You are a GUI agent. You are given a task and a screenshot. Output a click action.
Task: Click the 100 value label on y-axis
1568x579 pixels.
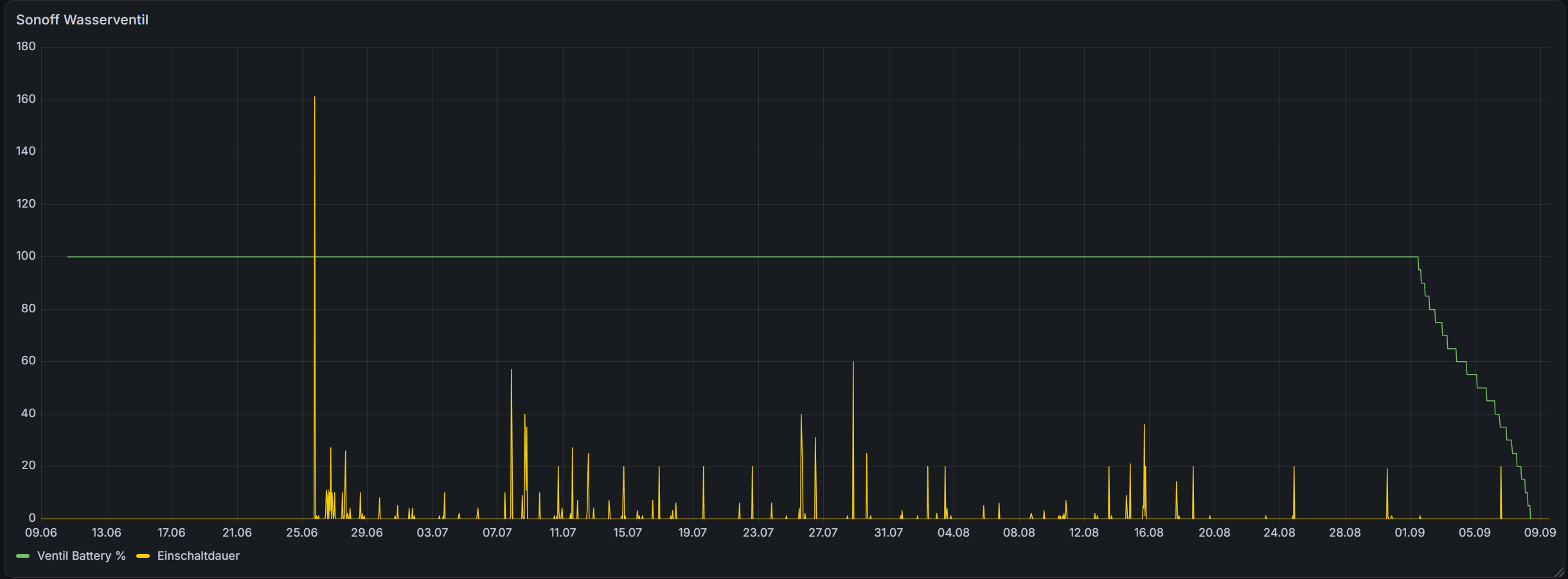(26, 256)
